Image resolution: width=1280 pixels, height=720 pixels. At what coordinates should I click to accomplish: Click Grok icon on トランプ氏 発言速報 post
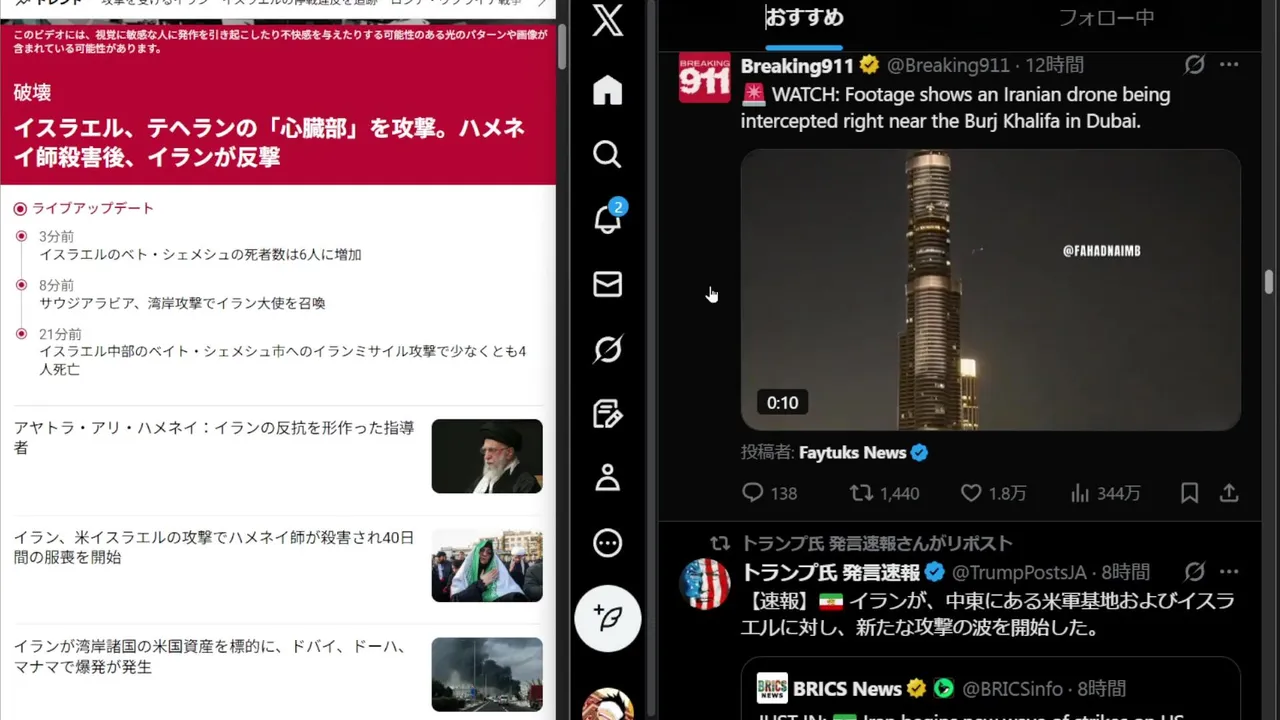pyautogui.click(x=1194, y=572)
